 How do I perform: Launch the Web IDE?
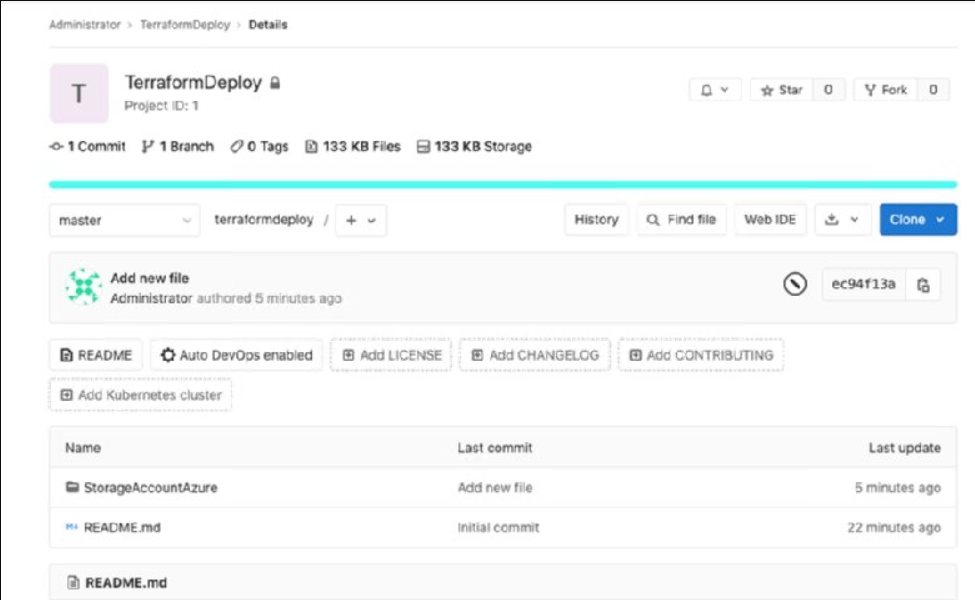tap(770, 219)
